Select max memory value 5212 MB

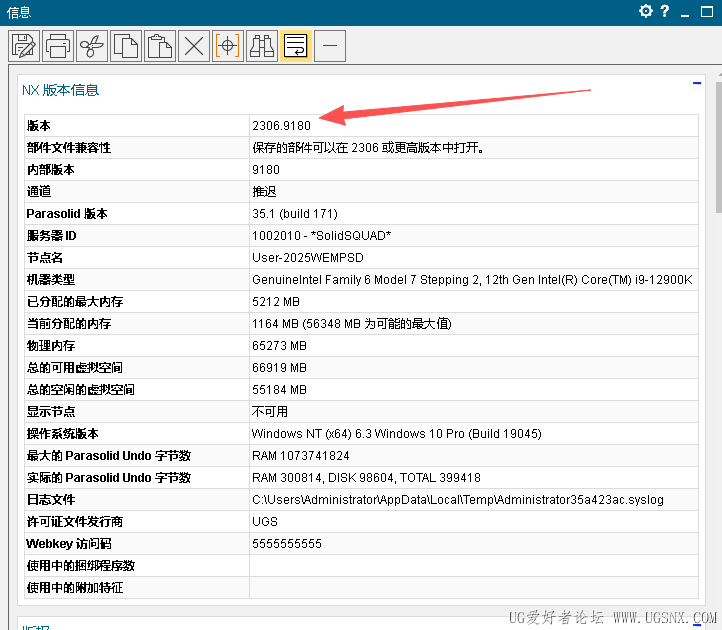[x=276, y=302]
